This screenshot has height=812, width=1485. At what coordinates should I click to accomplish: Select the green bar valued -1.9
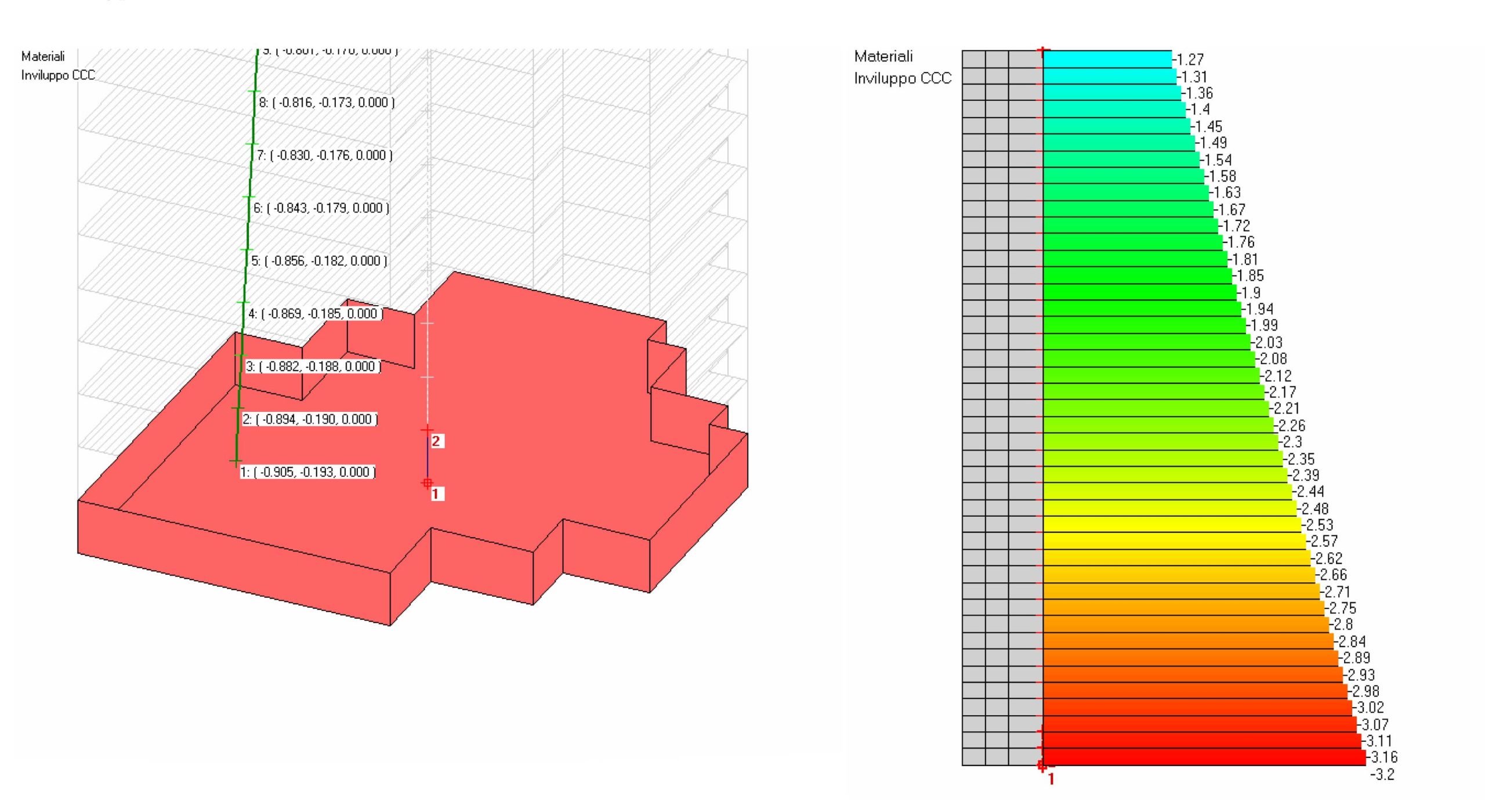click(x=1140, y=292)
